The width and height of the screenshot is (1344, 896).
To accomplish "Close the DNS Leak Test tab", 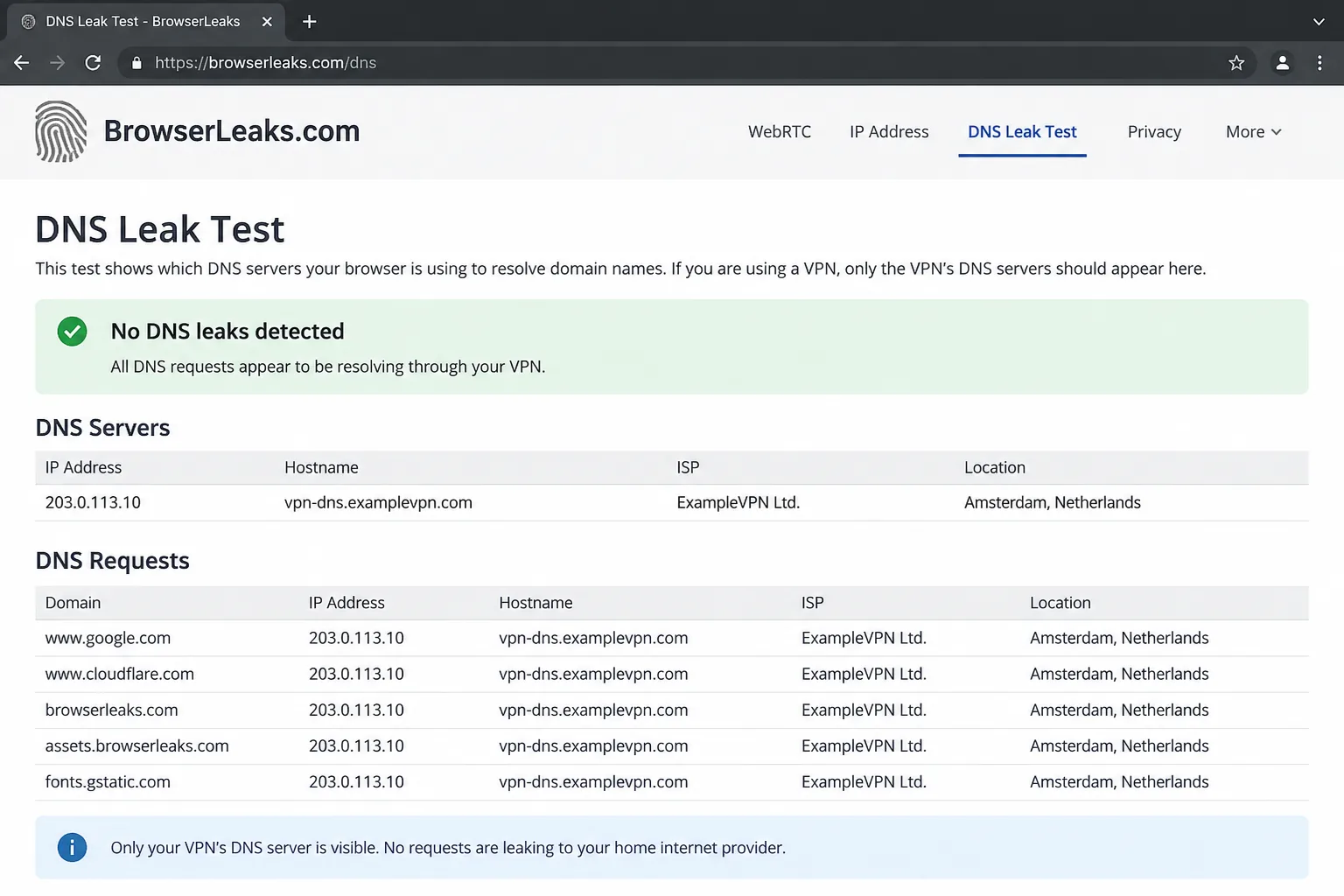I will point(267,22).
